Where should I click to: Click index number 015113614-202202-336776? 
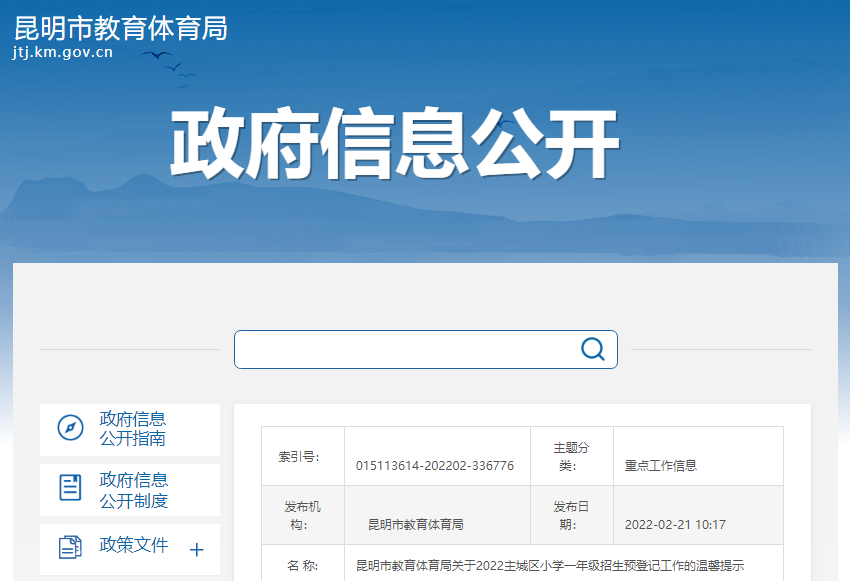[435, 466]
